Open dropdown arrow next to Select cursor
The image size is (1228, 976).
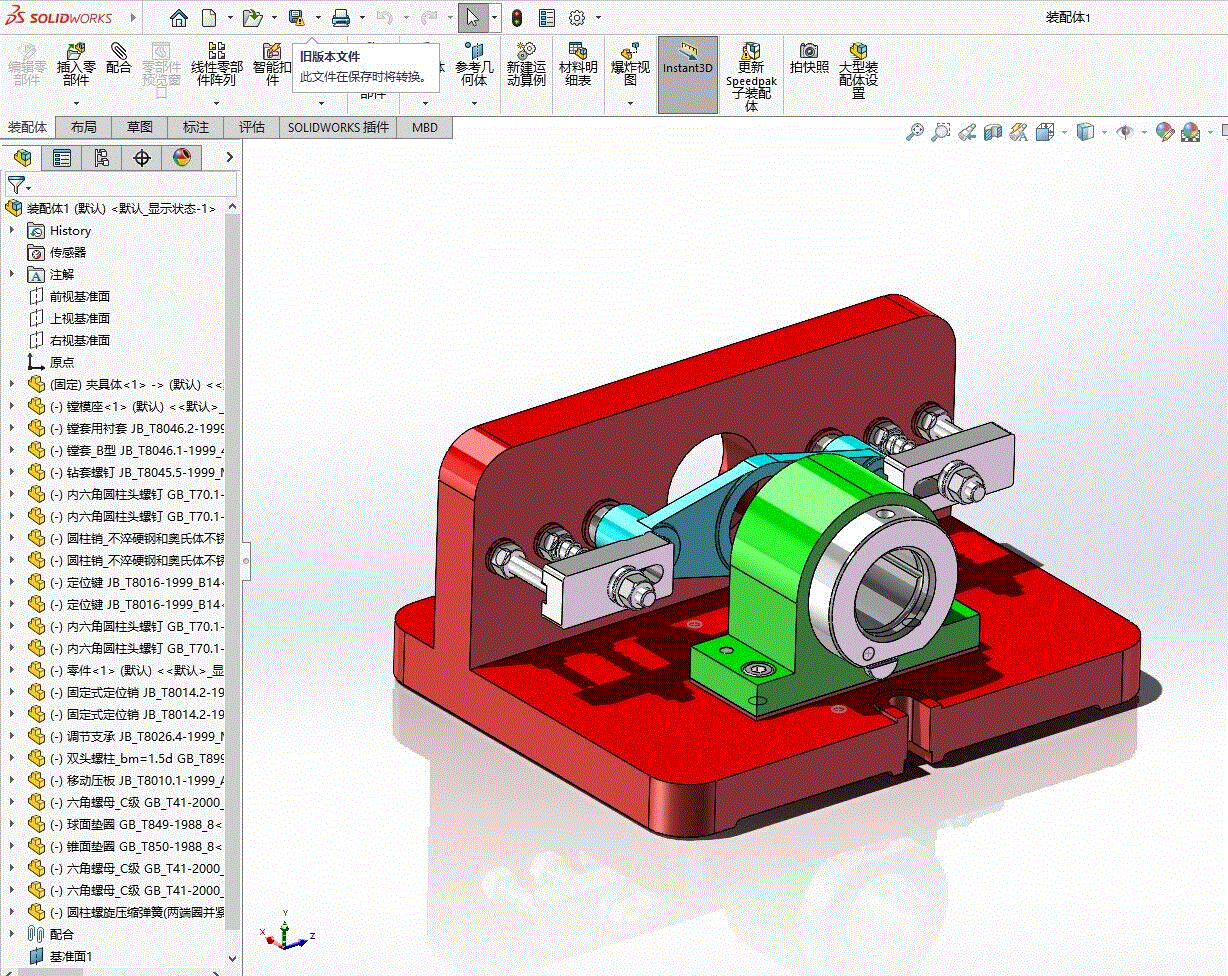pos(495,18)
